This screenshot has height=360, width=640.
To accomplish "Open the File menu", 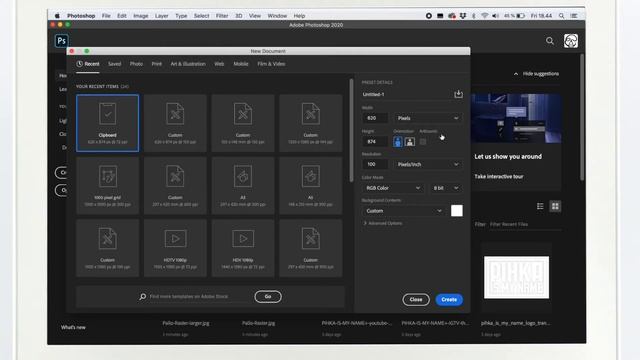I will tap(106, 16).
